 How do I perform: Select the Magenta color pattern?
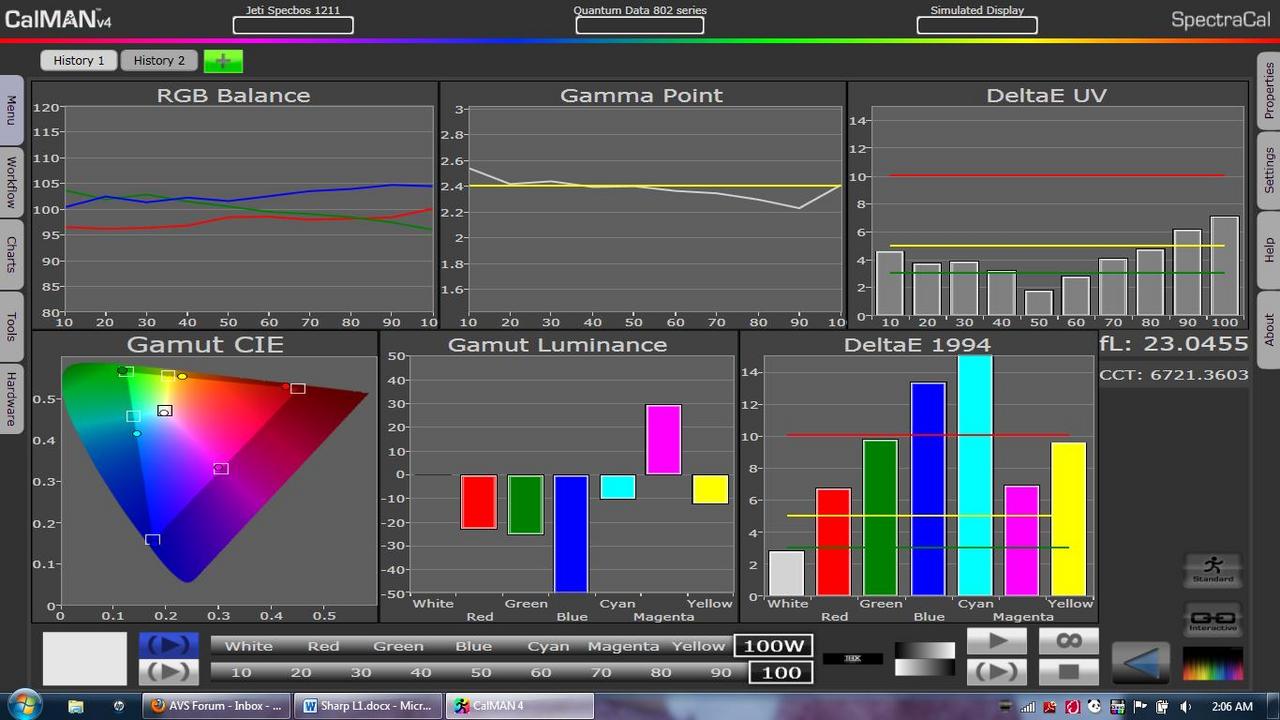click(623, 646)
